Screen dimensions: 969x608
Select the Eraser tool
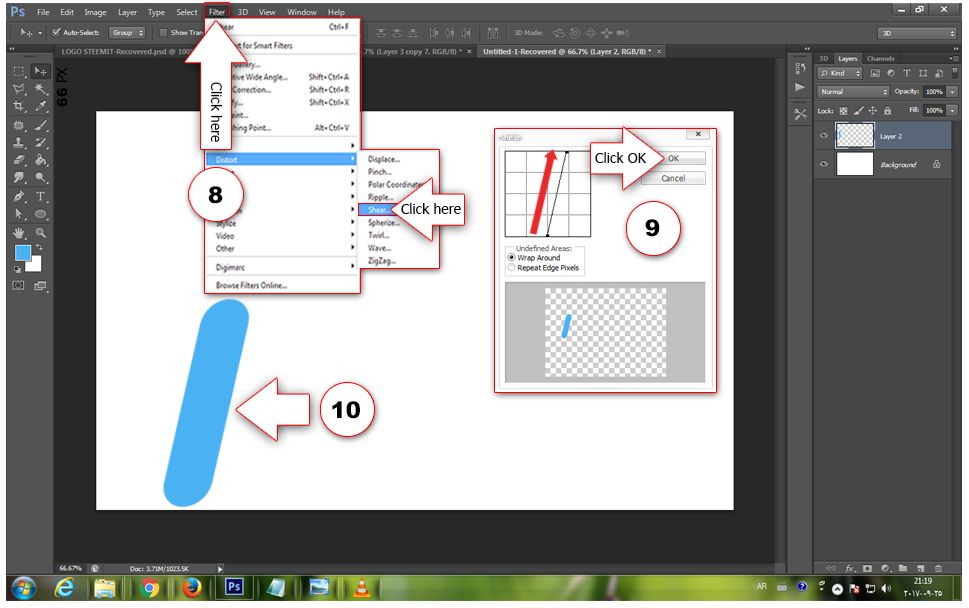[19, 160]
